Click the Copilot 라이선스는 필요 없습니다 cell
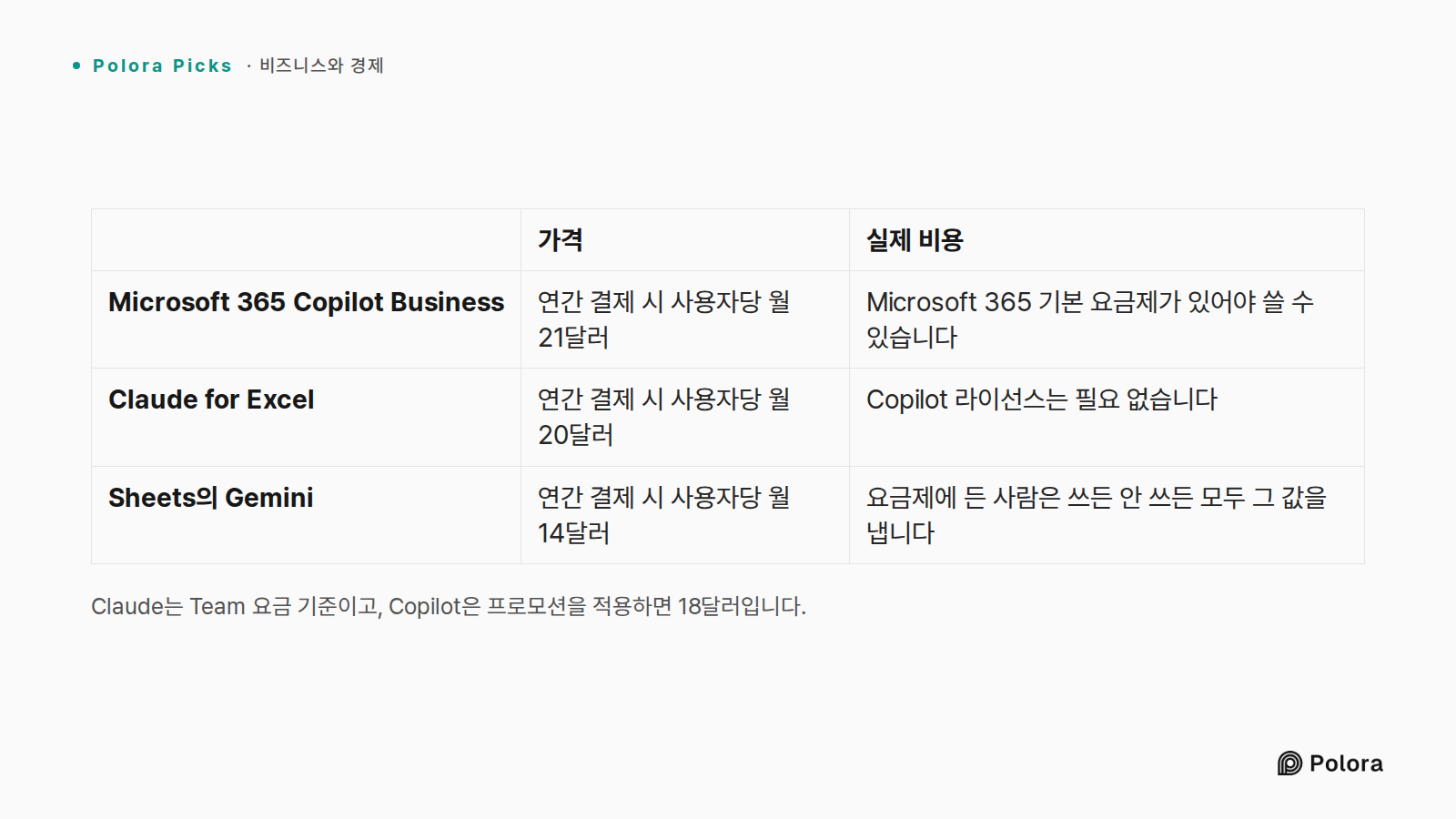This screenshot has width=1456, height=819. tap(1107, 417)
